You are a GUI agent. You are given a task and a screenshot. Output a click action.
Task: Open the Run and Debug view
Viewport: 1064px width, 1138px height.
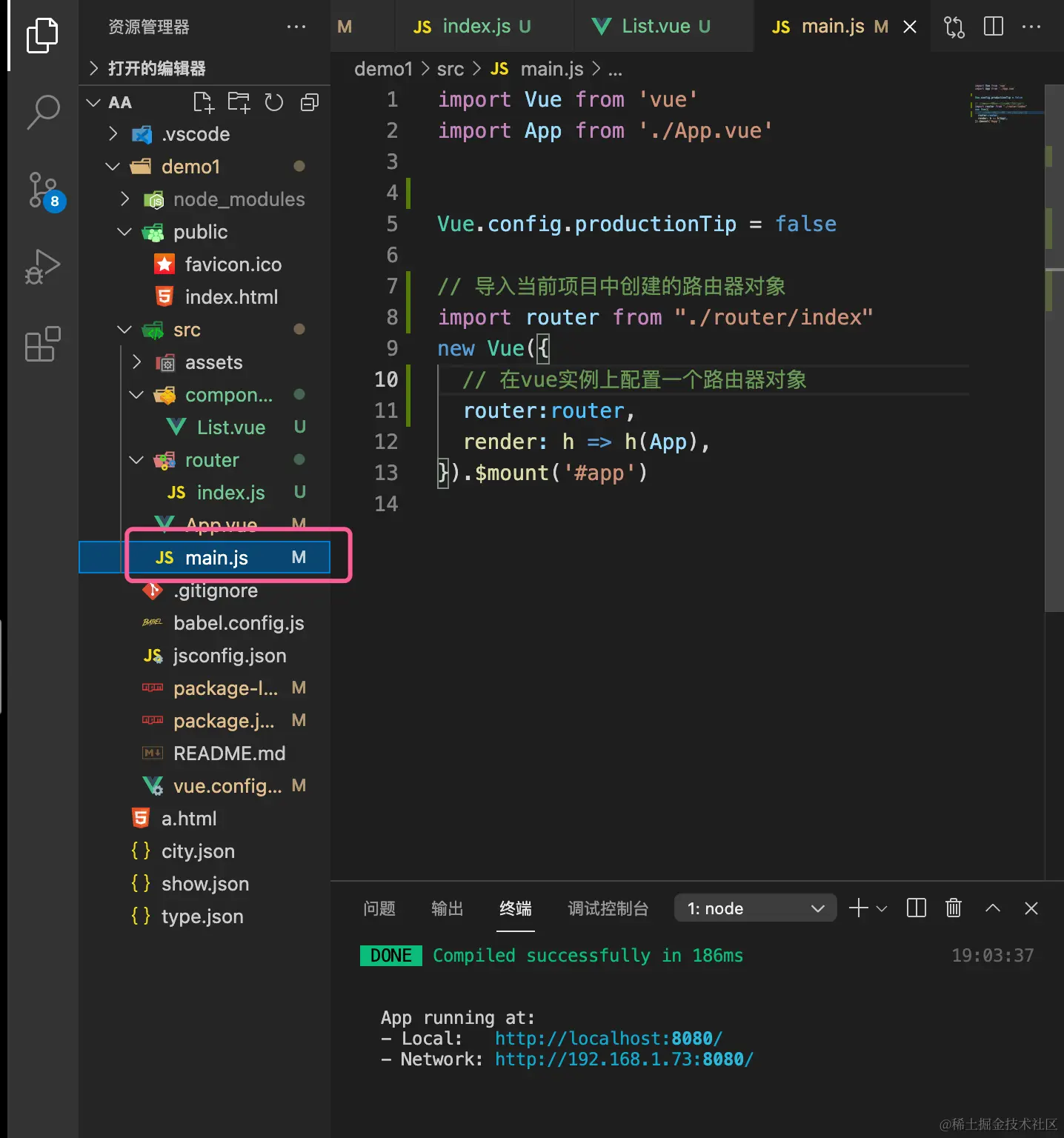(x=42, y=267)
